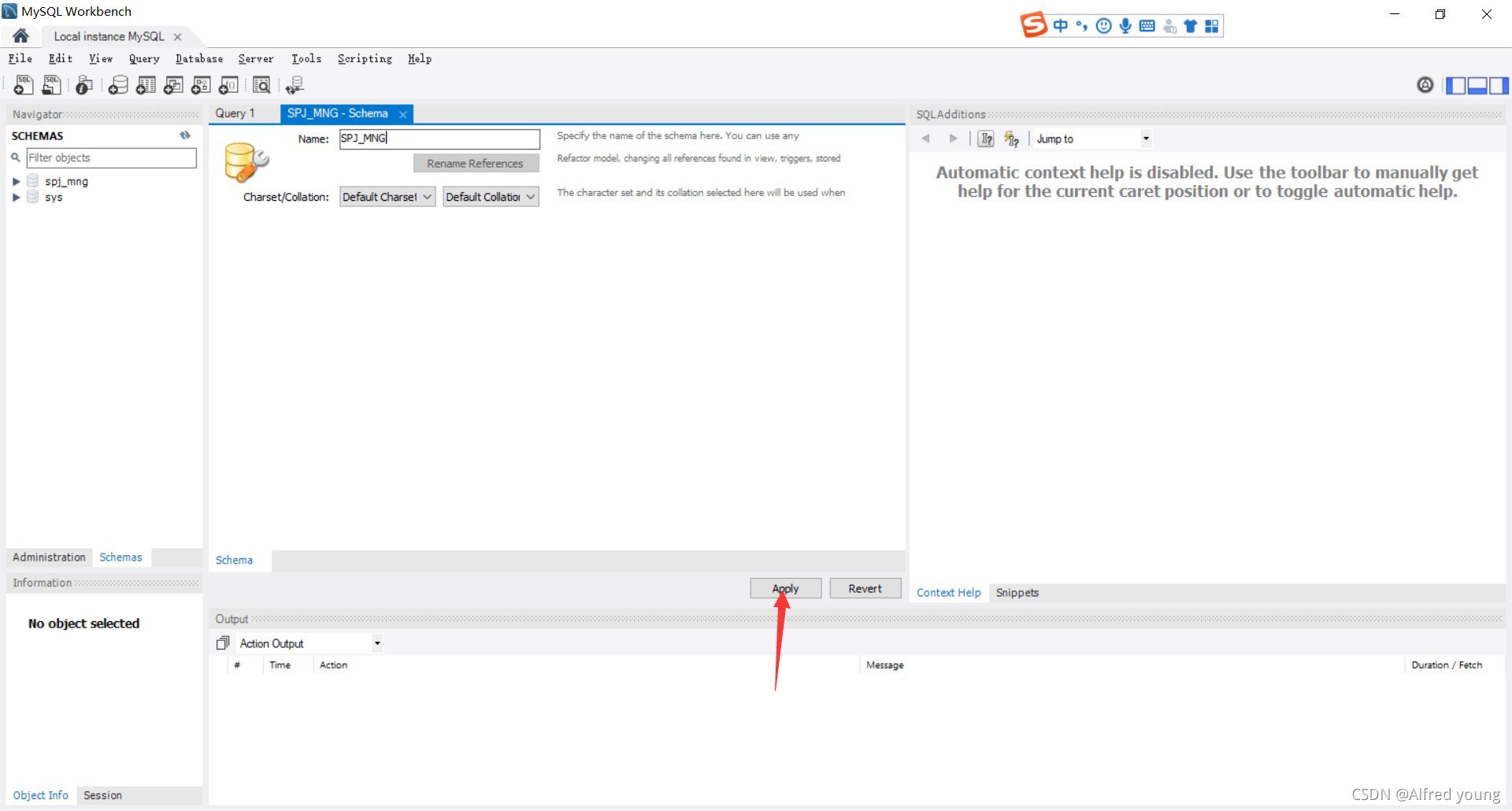Open the Tools menu
This screenshot has height=811, width=1512.
pos(306,58)
